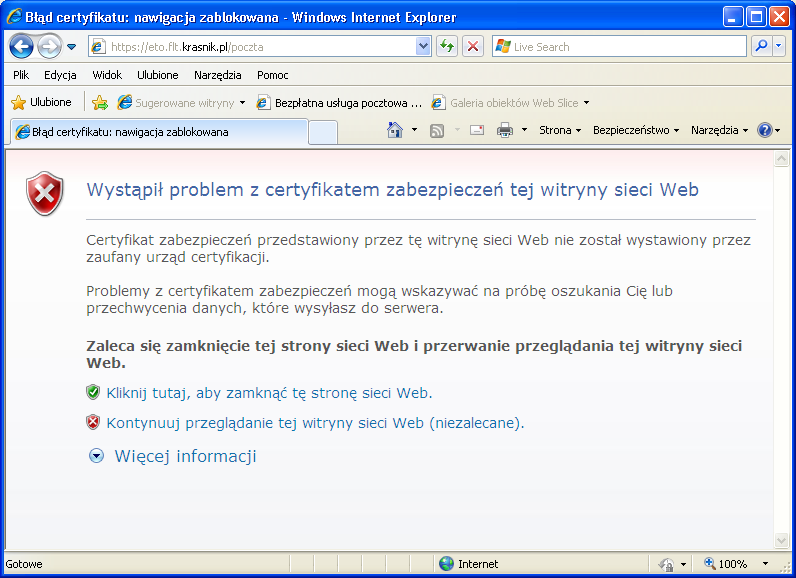The width and height of the screenshot is (796, 578).
Task: Open the address bar dropdown arrow
Action: (422, 46)
